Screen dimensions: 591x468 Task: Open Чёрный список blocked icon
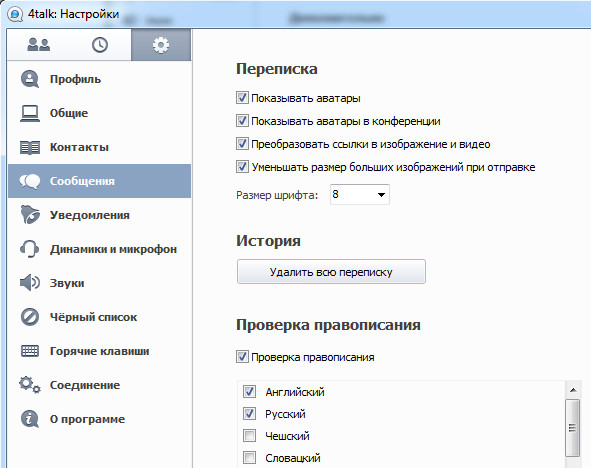[30, 317]
